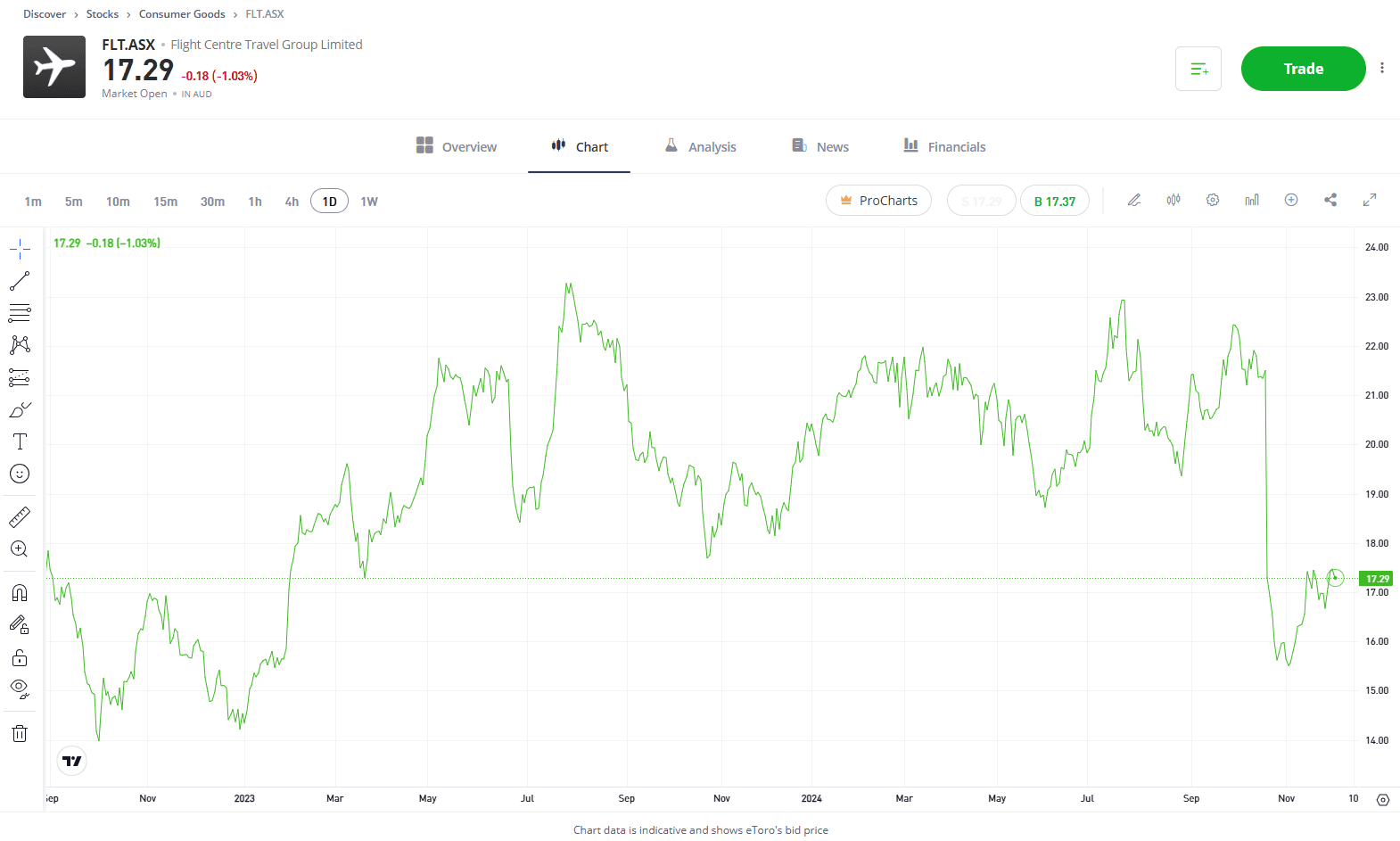Open the three-dot more options menu

point(1382,68)
